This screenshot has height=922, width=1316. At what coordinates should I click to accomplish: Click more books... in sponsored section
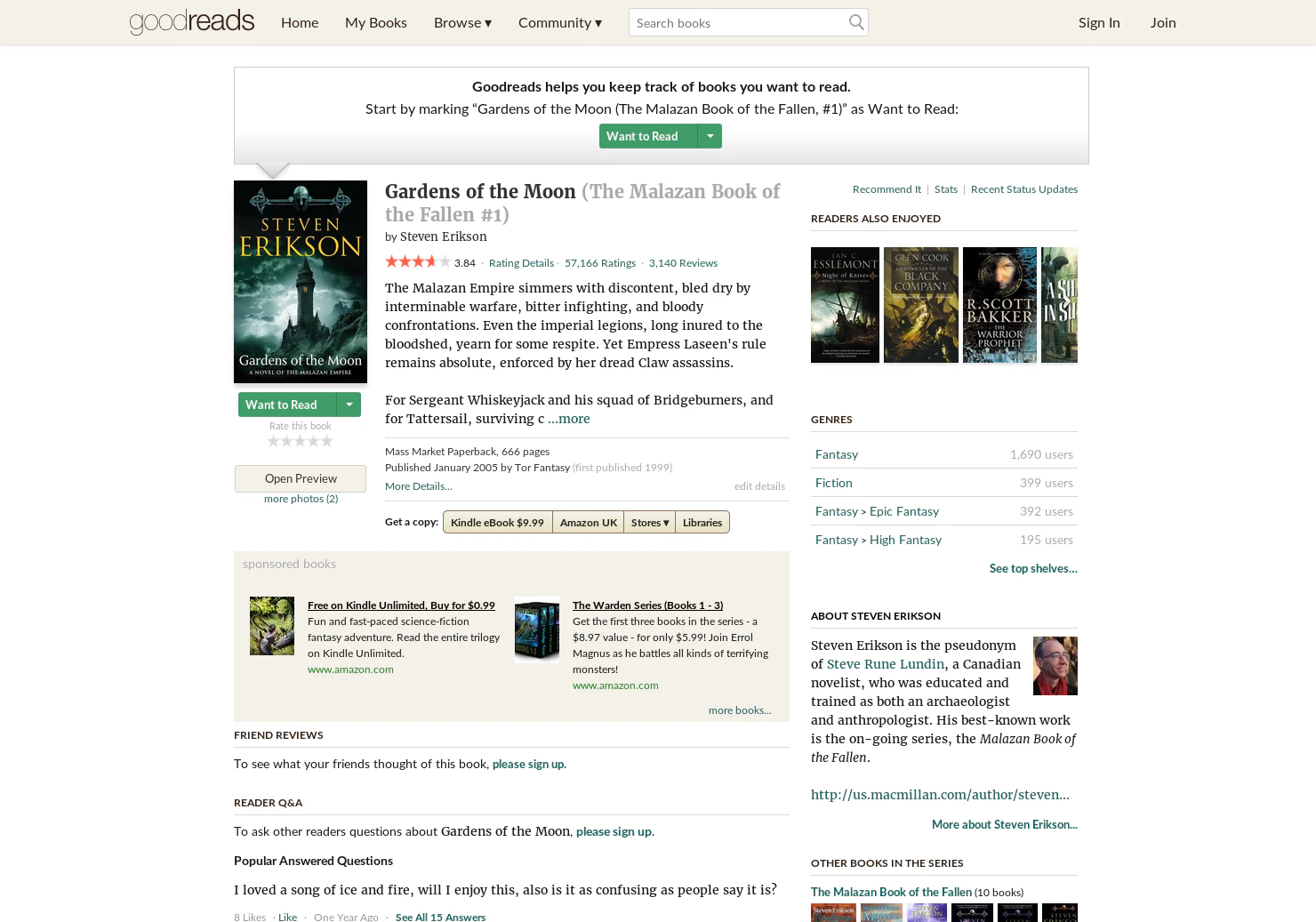(740, 710)
